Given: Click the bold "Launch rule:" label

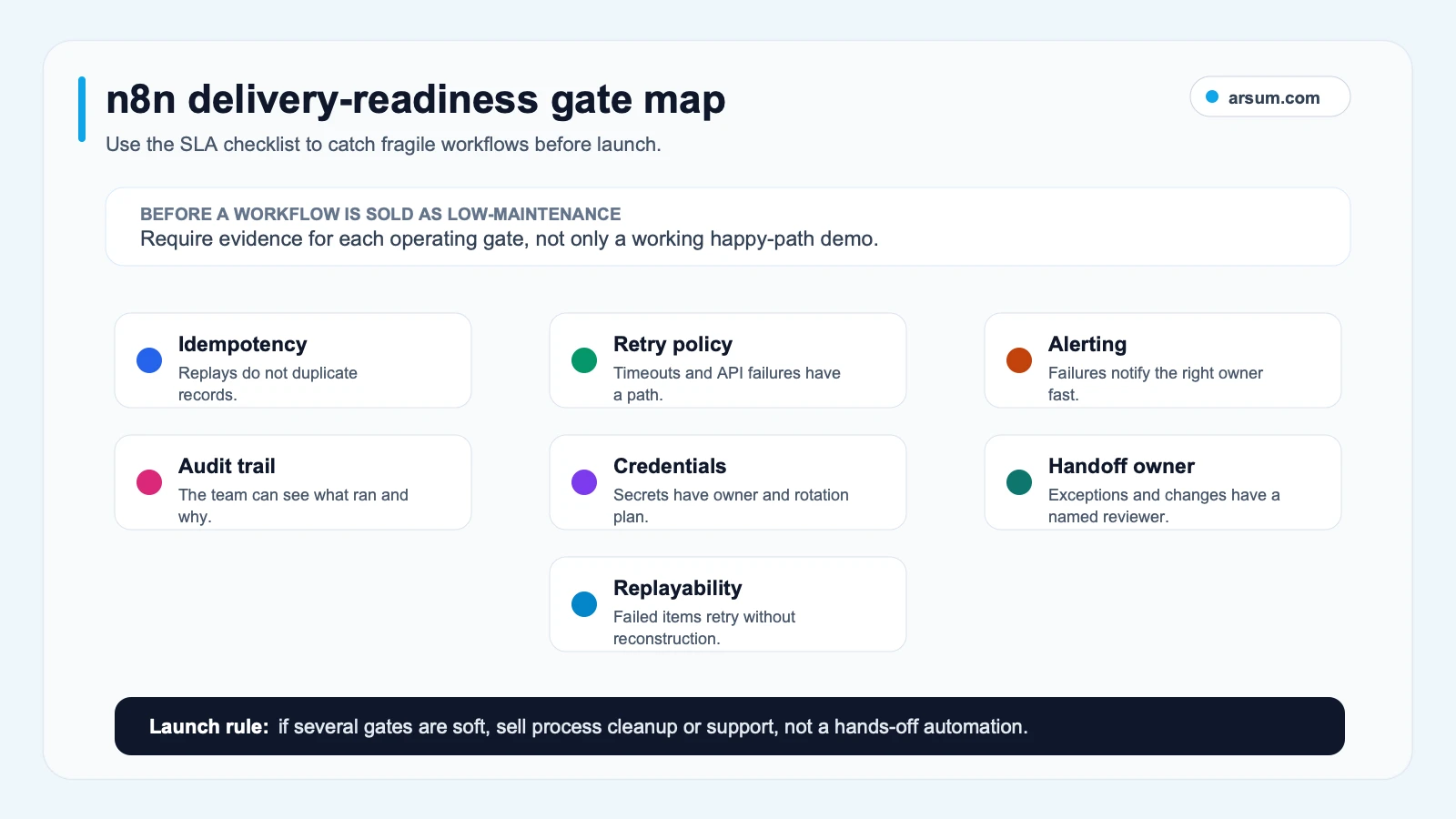Looking at the screenshot, I should (208, 726).
